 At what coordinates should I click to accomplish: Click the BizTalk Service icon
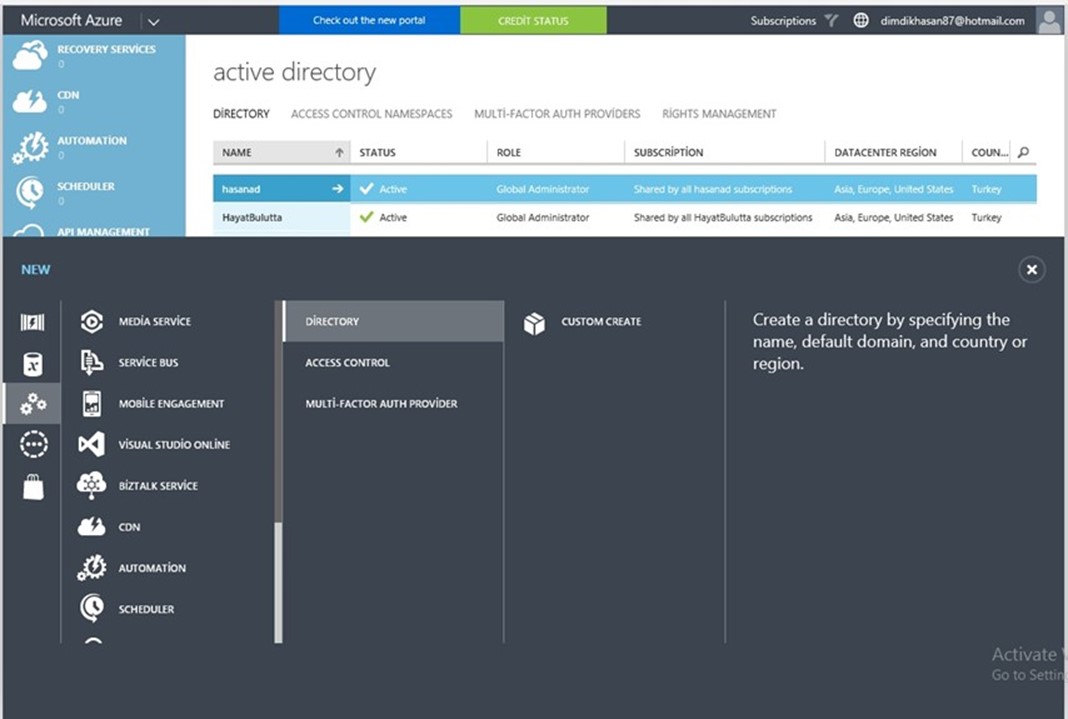pos(92,485)
